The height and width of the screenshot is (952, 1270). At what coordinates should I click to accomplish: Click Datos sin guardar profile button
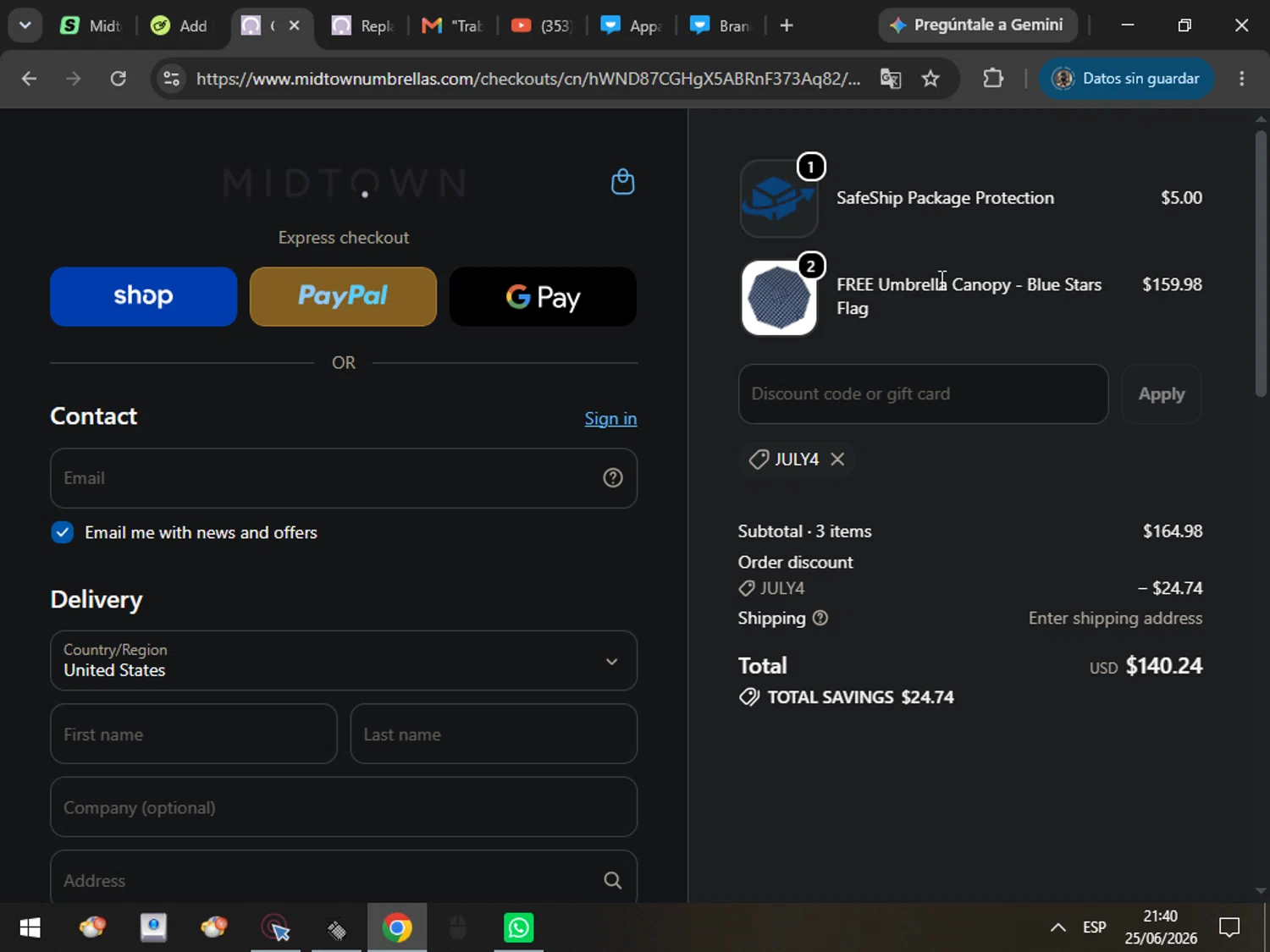(x=1126, y=79)
